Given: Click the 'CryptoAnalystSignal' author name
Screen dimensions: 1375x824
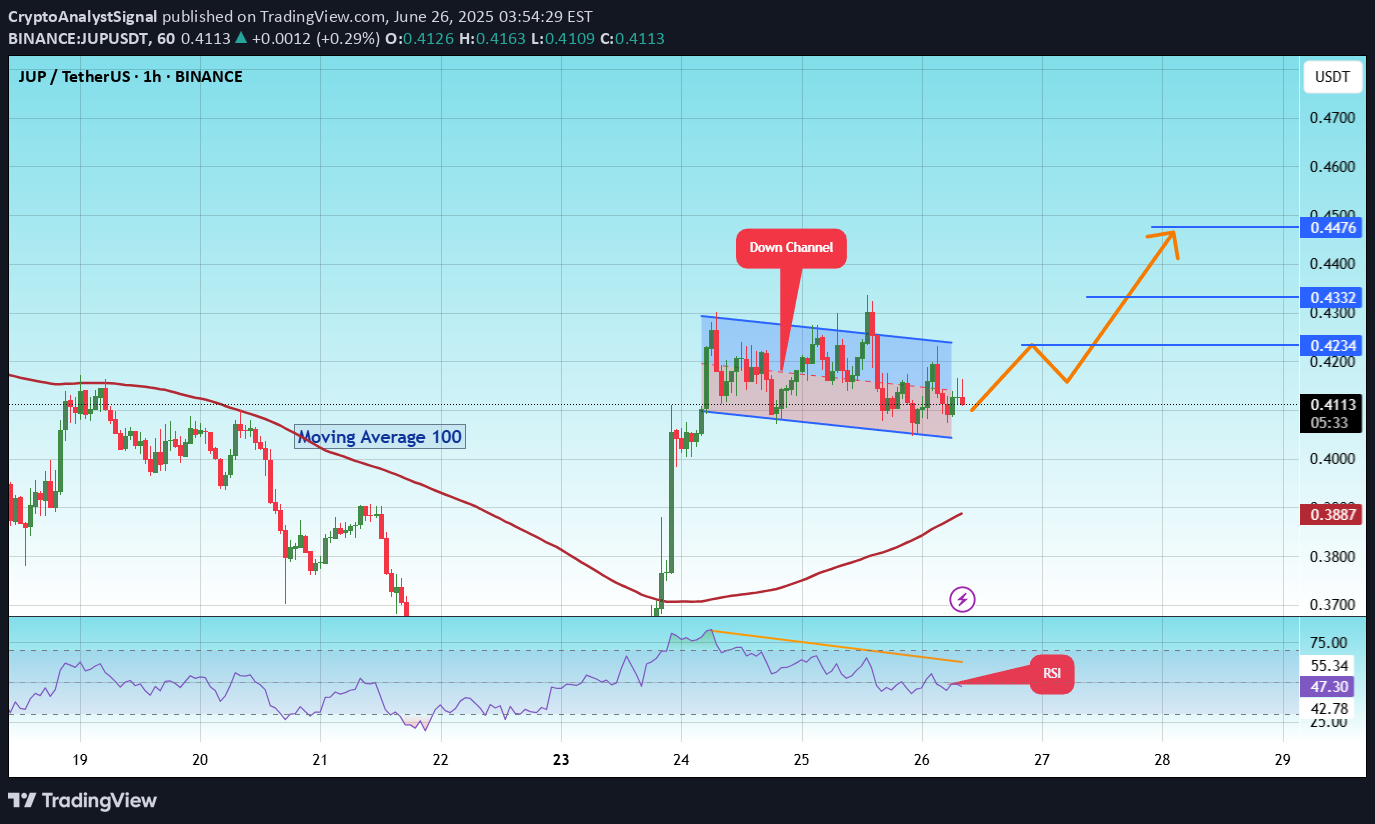Looking at the screenshot, I should click(82, 17).
